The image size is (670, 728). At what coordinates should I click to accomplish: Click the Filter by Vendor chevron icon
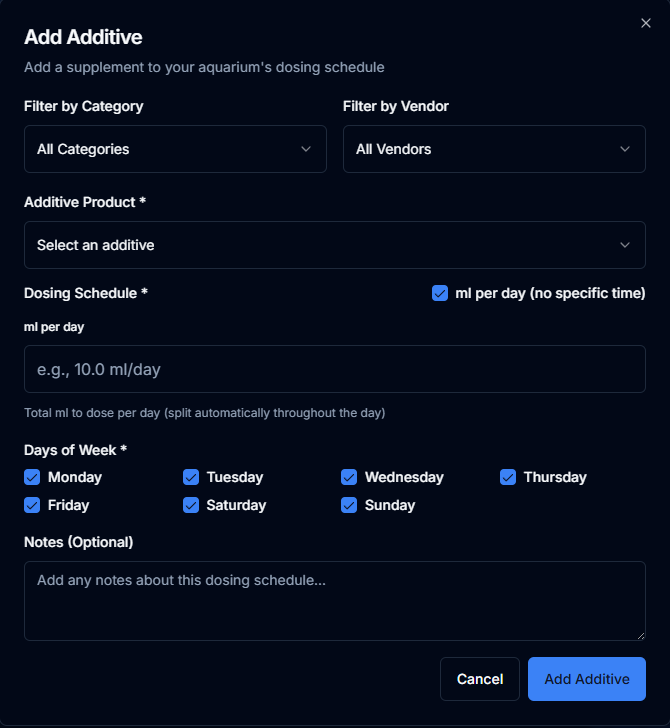pyautogui.click(x=625, y=149)
